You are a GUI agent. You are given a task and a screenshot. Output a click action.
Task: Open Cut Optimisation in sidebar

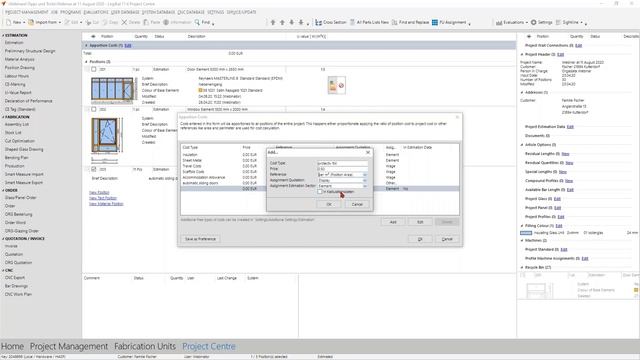click(x=20, y=141)
